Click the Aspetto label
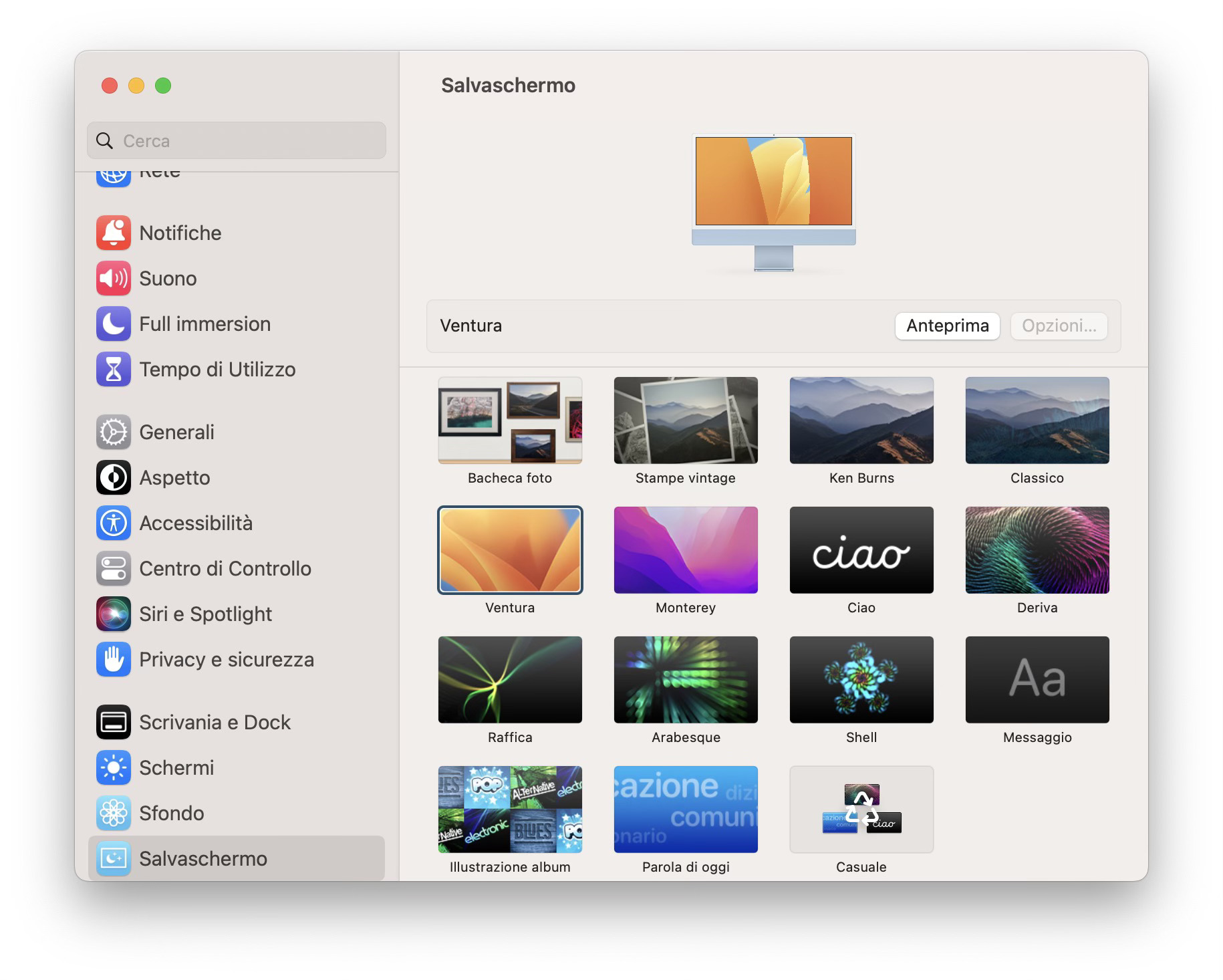This screenshot has height=980, width=1223. [x=174, y=478]
